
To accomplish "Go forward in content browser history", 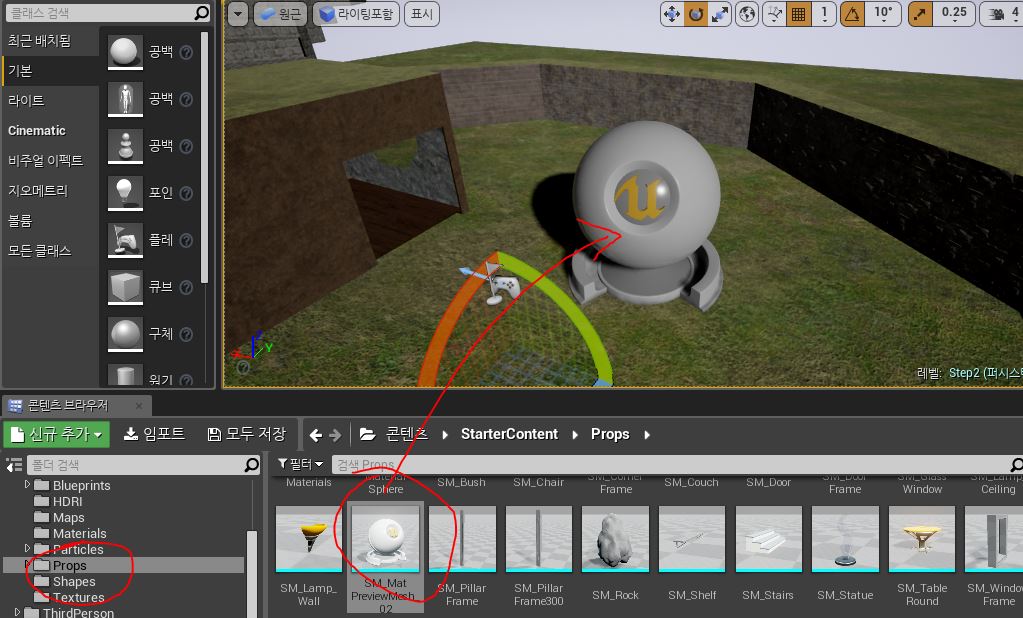I will coord(335,435).
